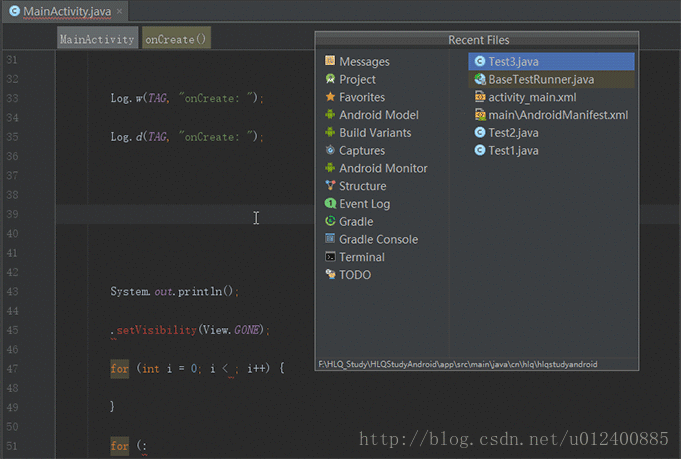Click the Messages tool window icon
The image size is (681, 459).
point(330,61)
